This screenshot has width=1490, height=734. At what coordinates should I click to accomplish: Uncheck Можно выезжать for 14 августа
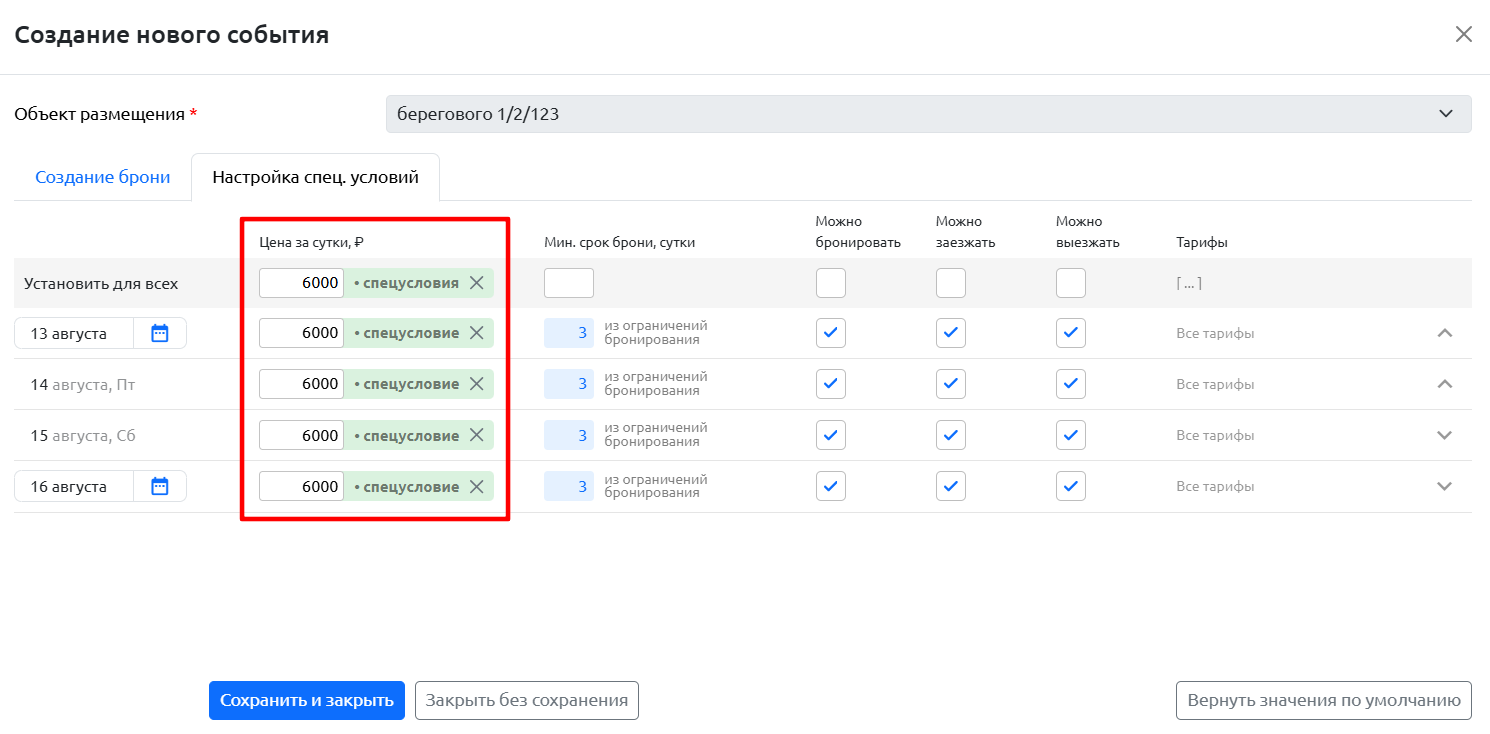(1071, 384)
